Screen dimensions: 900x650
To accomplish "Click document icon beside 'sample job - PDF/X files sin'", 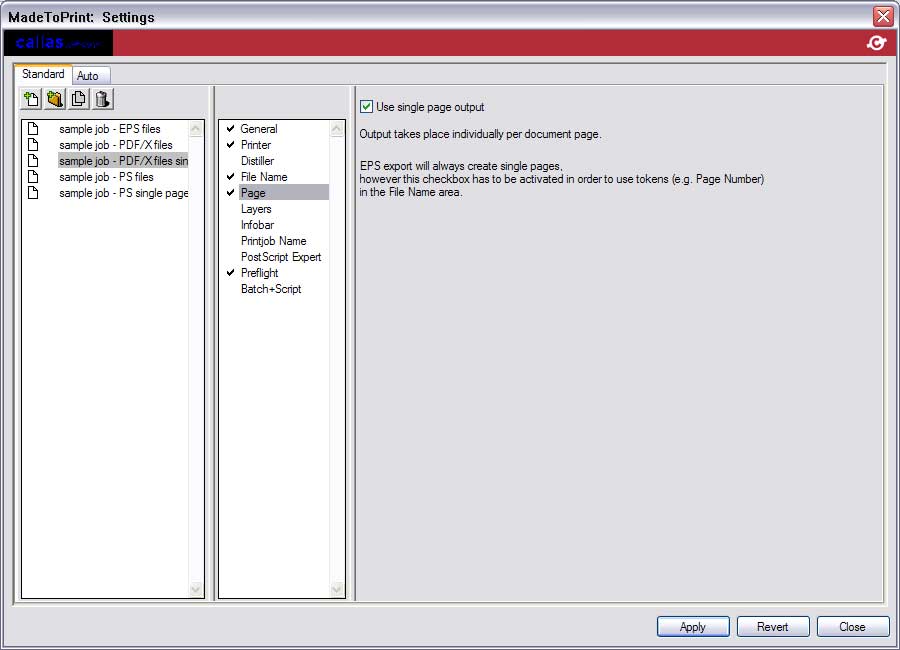I will click(33, 160).
